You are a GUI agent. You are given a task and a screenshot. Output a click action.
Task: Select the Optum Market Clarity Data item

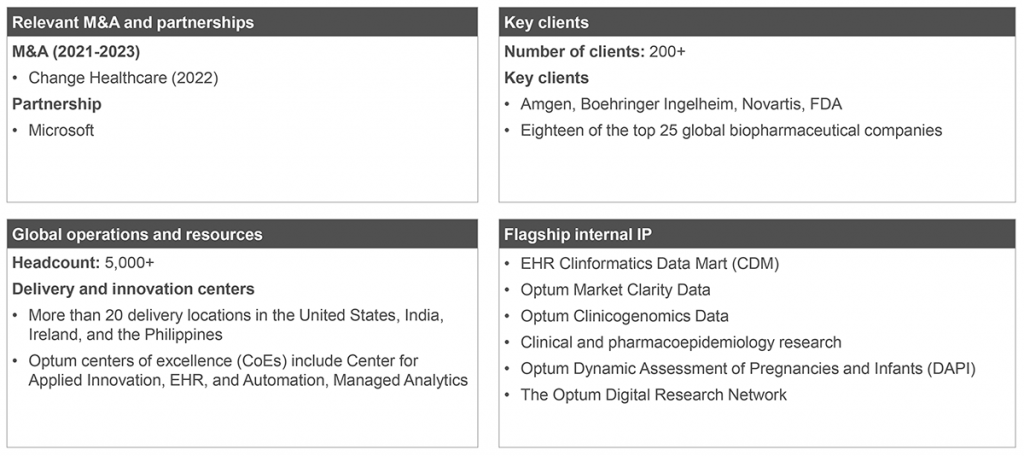[x=615, y=289]
